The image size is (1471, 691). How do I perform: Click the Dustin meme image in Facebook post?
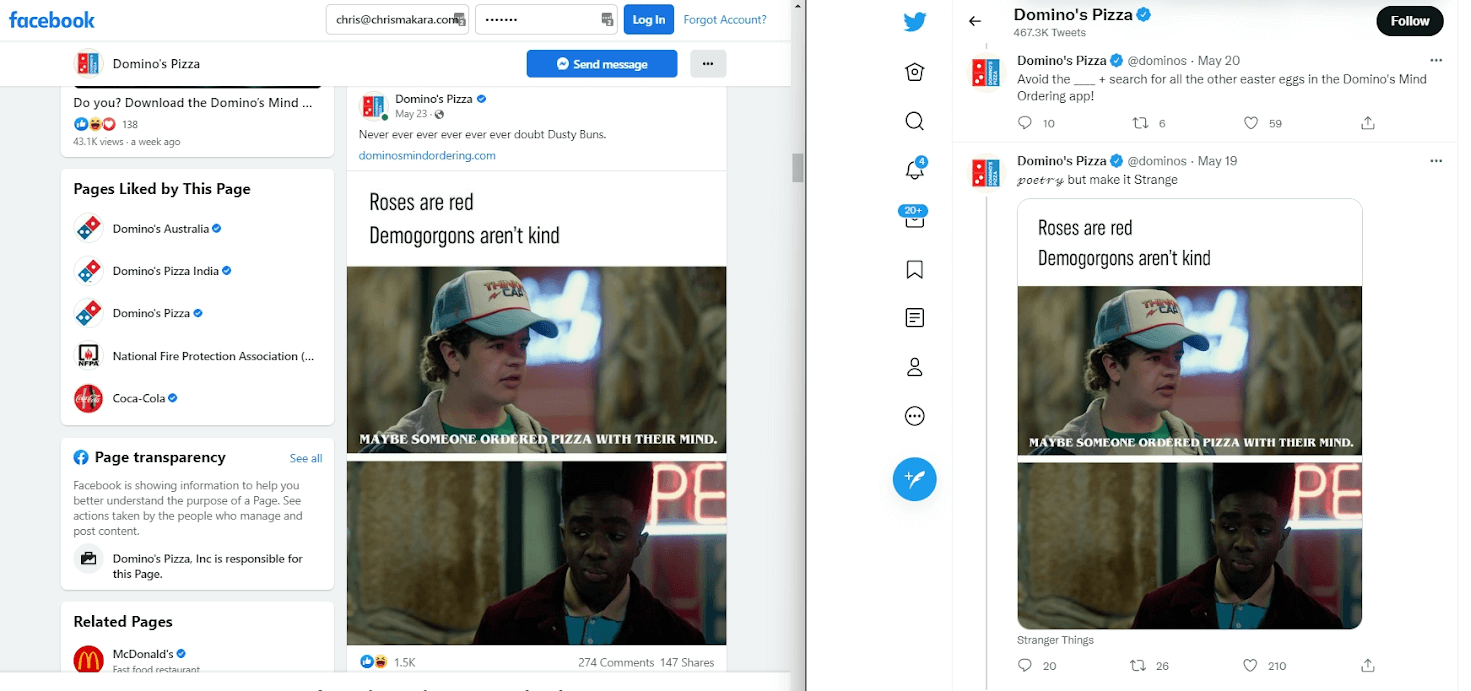pyautogui.click(x=537, y=360)
